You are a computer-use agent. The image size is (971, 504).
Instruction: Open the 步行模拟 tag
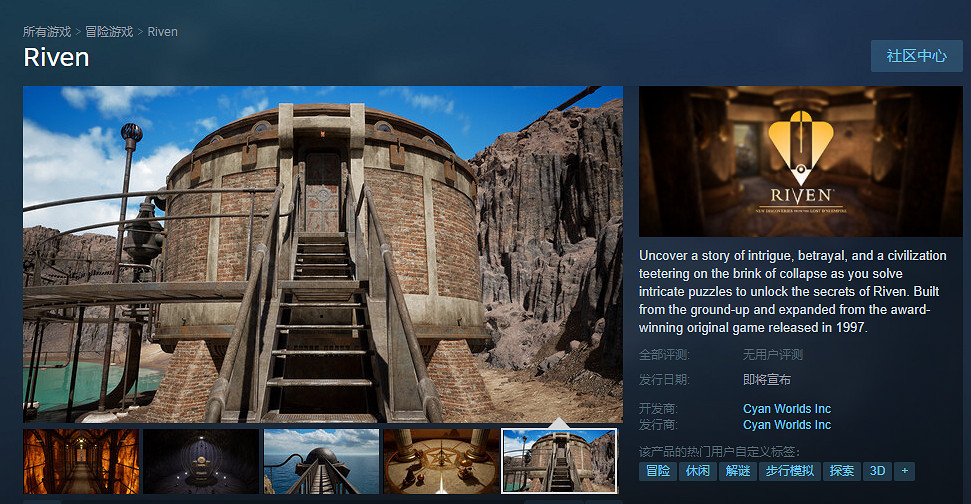pyautogui.click(x=789, y=471)
